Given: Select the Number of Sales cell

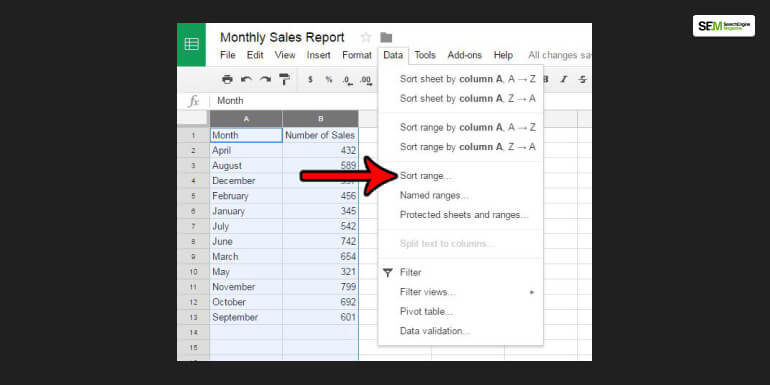Looking at the screenshot, I should (x=321, y=136).
